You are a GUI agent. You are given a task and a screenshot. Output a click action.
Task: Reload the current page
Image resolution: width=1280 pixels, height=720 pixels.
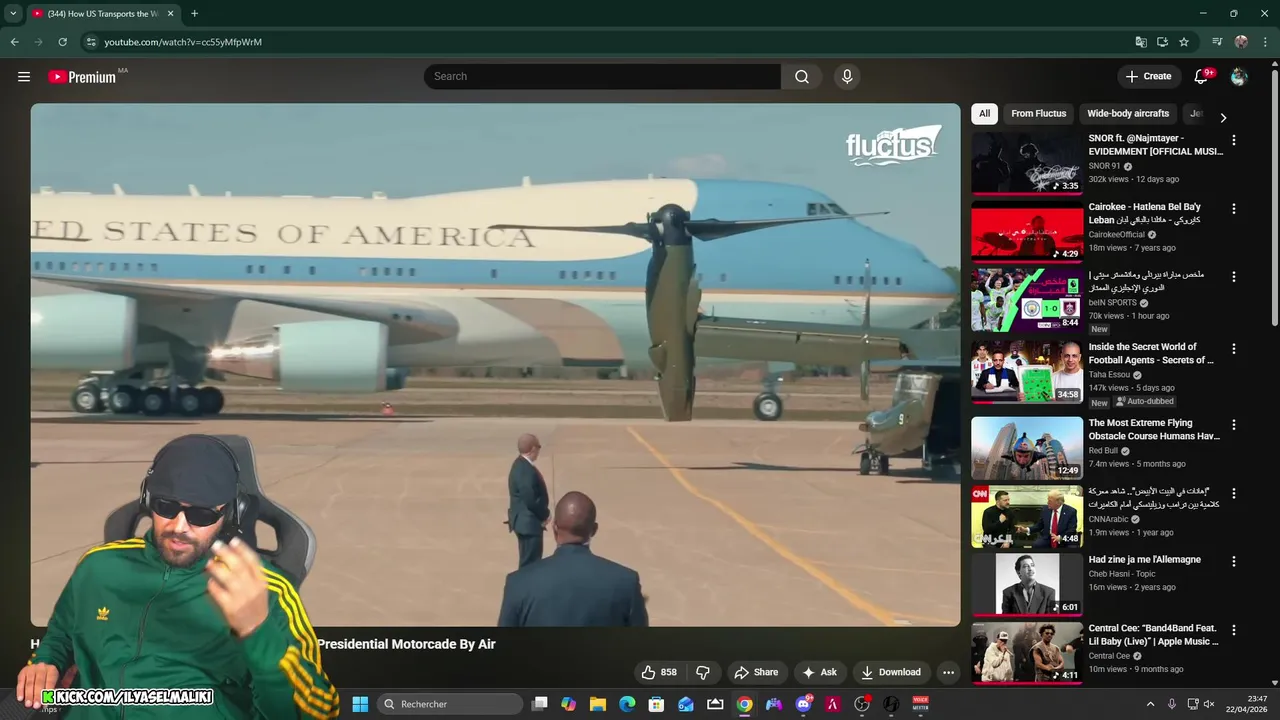pos(62,42)
